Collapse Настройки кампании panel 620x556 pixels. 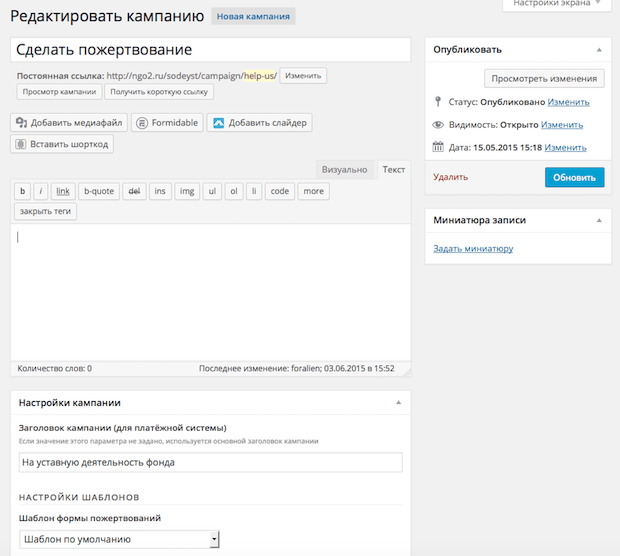pyautogui.click(x=398, y=402)
